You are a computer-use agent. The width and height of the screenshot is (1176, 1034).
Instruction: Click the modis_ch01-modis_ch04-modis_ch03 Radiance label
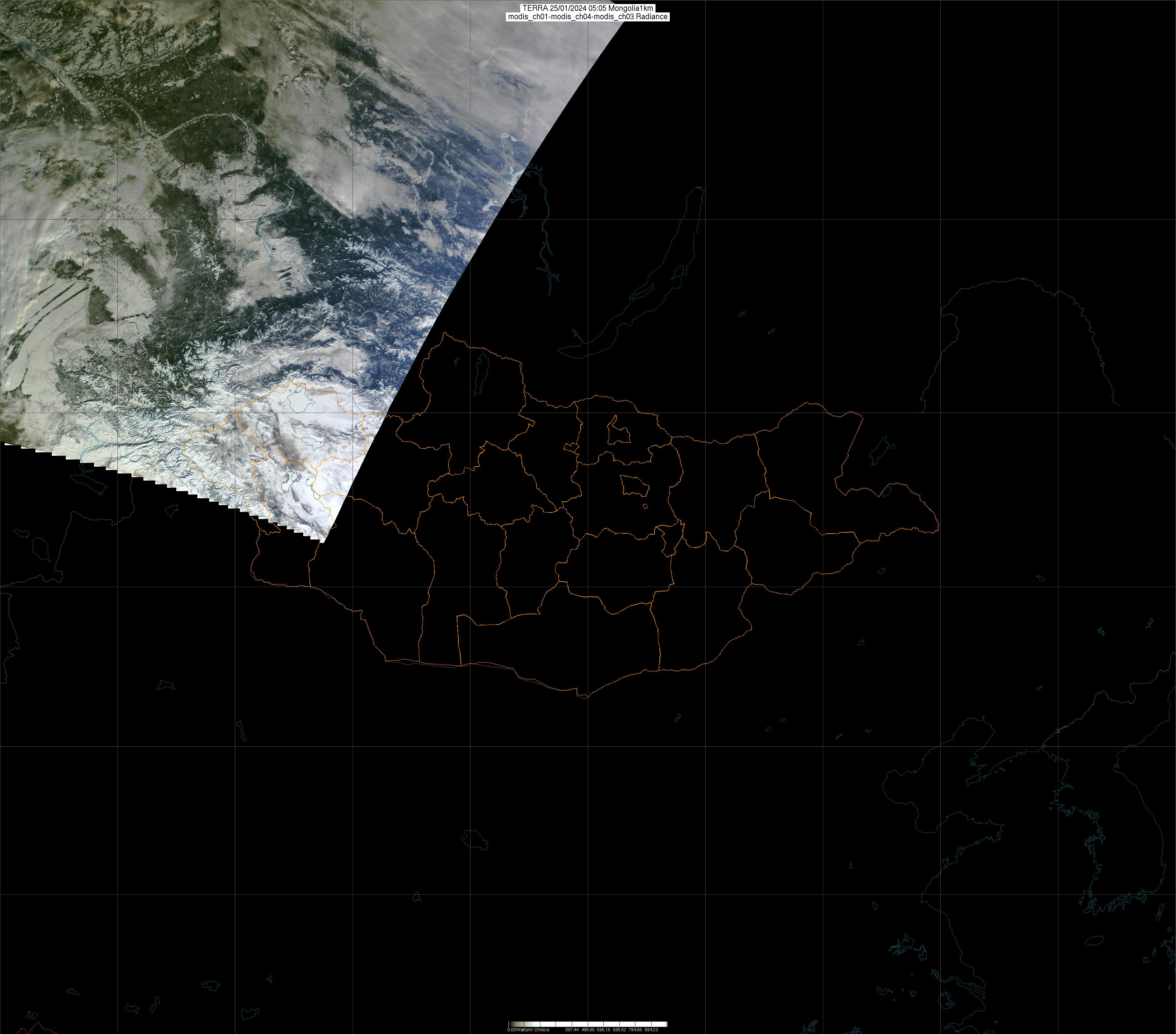(x=587, y=17)
